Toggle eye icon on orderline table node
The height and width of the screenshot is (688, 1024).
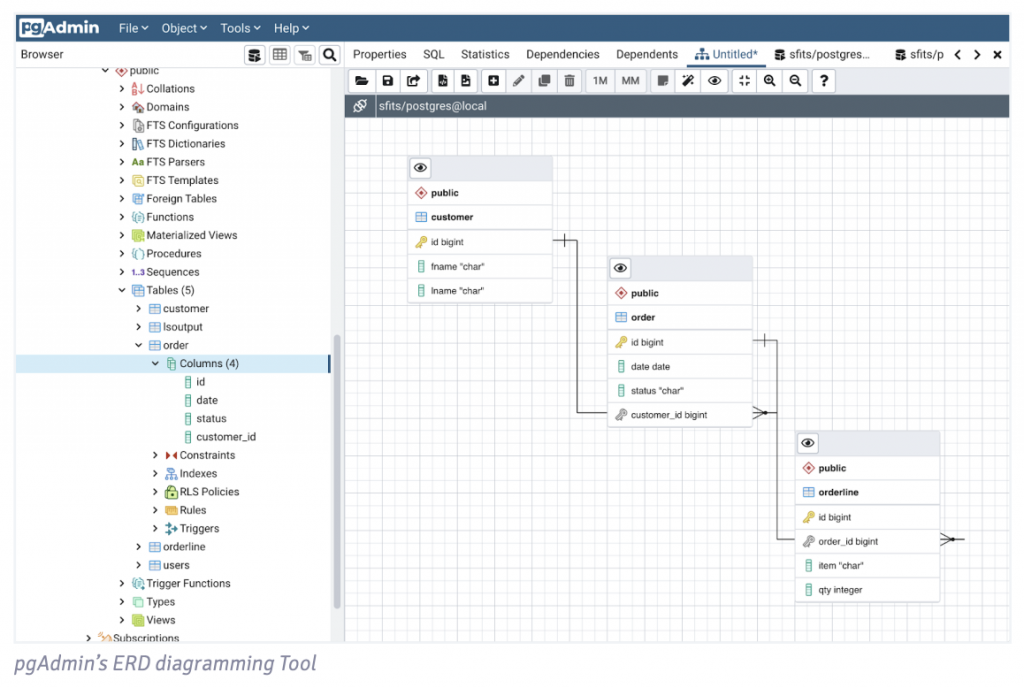coord(808,443)
